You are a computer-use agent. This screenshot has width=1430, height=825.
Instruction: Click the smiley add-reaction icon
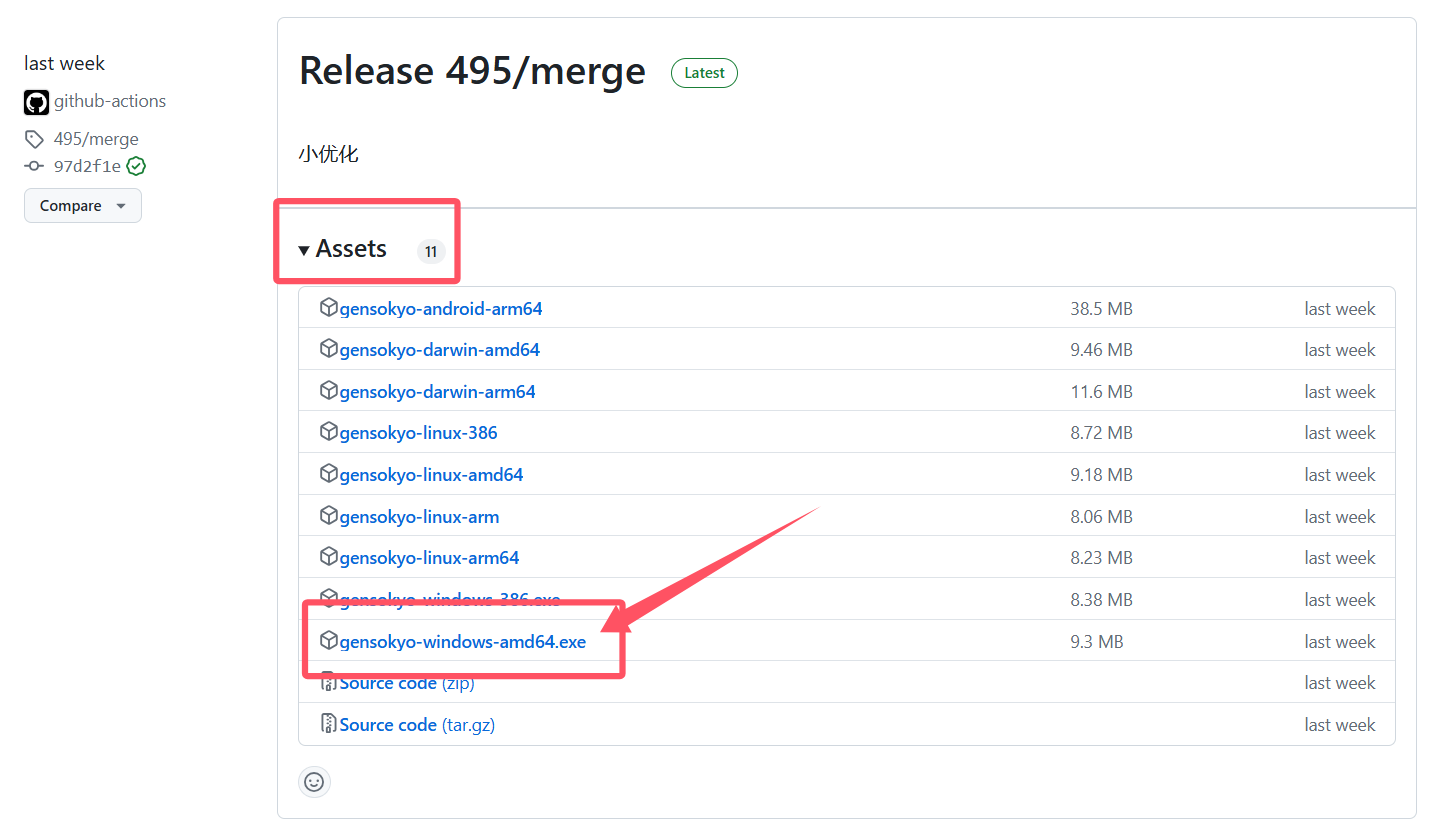(314, 782)
